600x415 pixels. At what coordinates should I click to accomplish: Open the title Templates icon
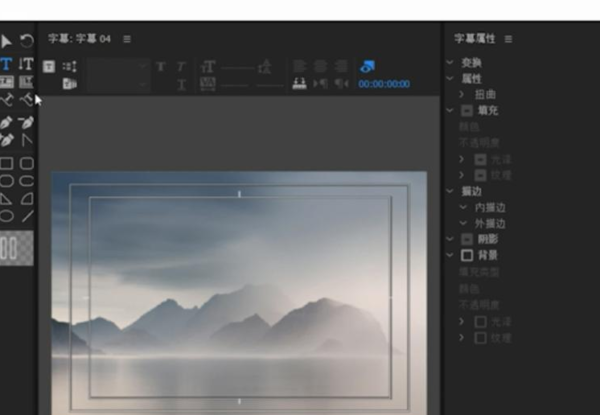click(70, 84)
